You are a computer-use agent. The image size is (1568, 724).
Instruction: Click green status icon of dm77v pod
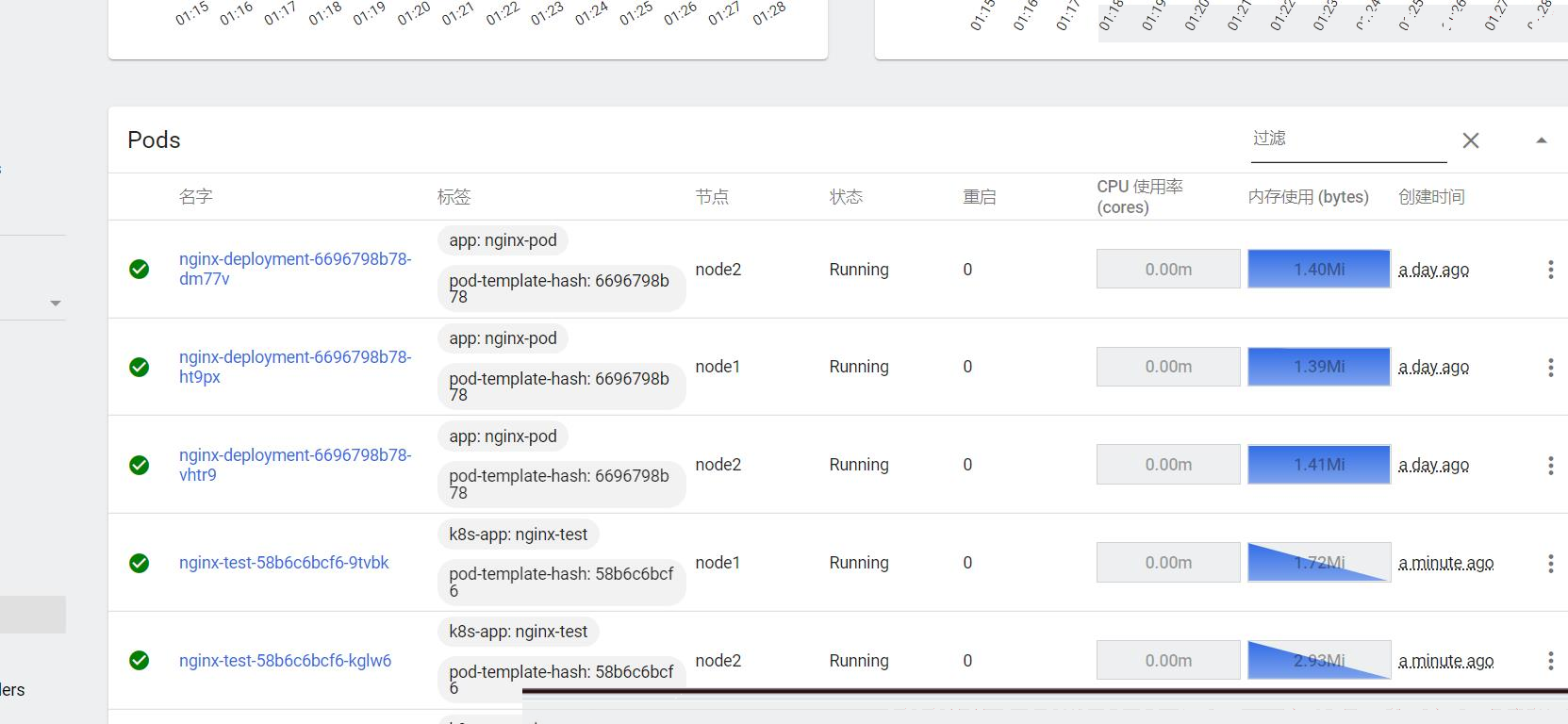pos(139,270)
